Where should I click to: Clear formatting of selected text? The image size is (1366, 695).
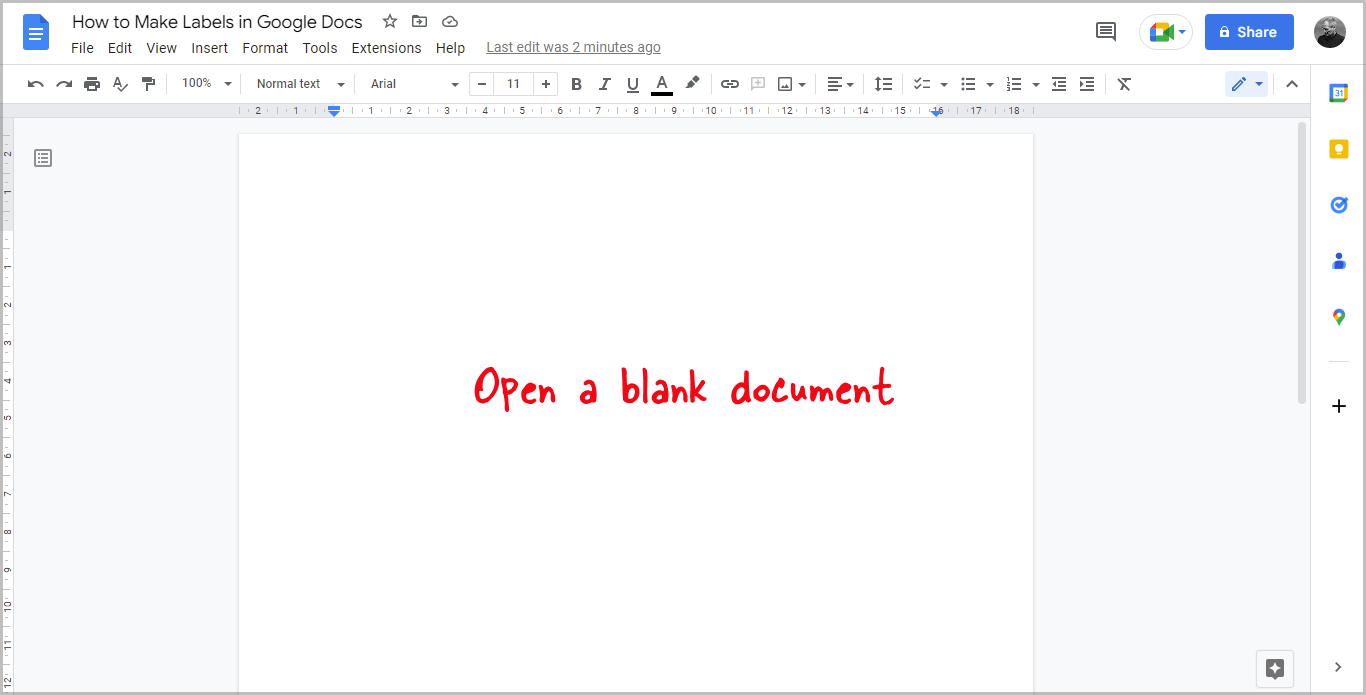point(1123,84)
